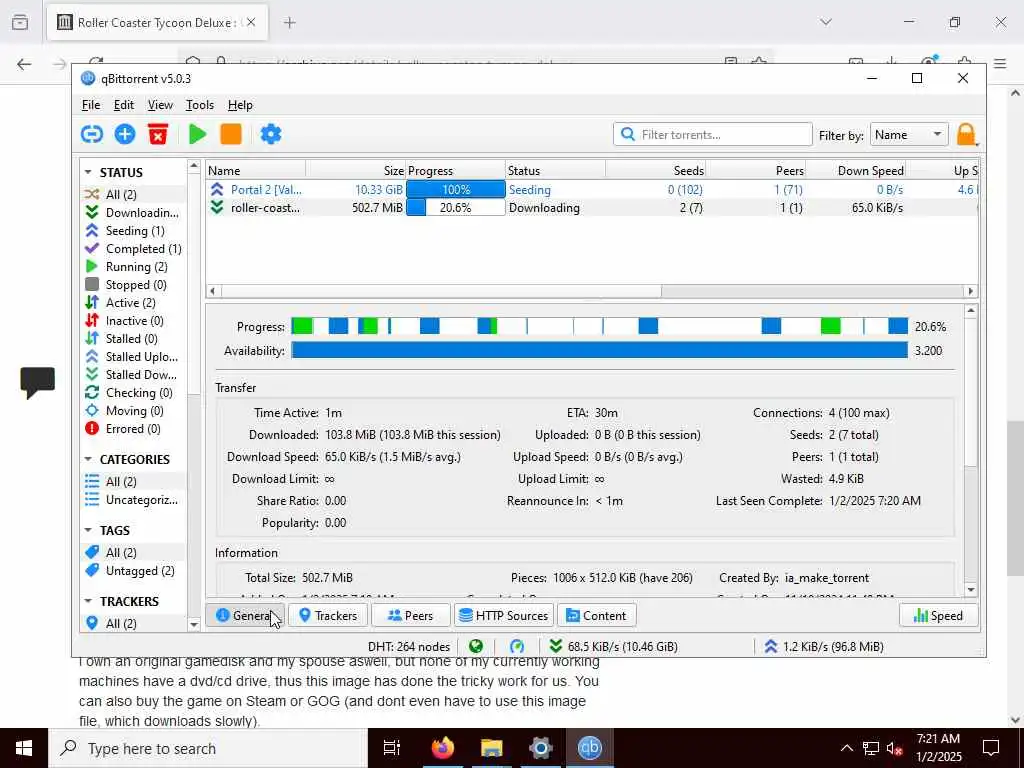Image resolution: width=1024 pixels, height=768 pixels.
Task: Click the torrent pieces Progress bar
Action: pyautogui.click(x=600, y=326)
